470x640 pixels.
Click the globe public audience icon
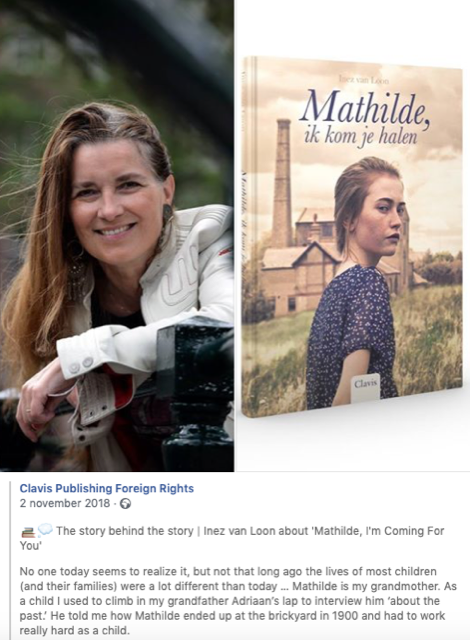click(125, 504)
